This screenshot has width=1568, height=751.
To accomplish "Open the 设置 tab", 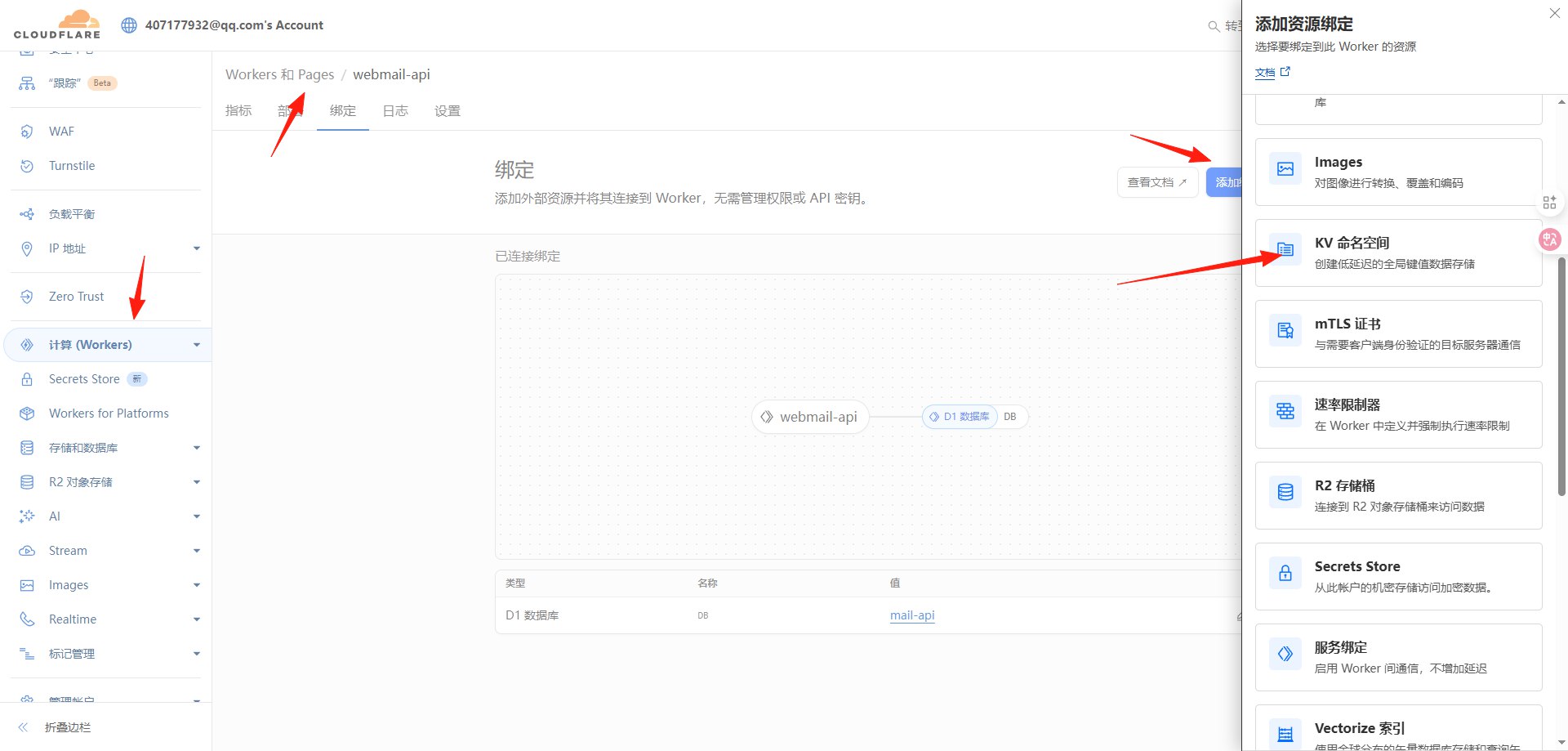I will pyautogui.click(x=448, y=110).
